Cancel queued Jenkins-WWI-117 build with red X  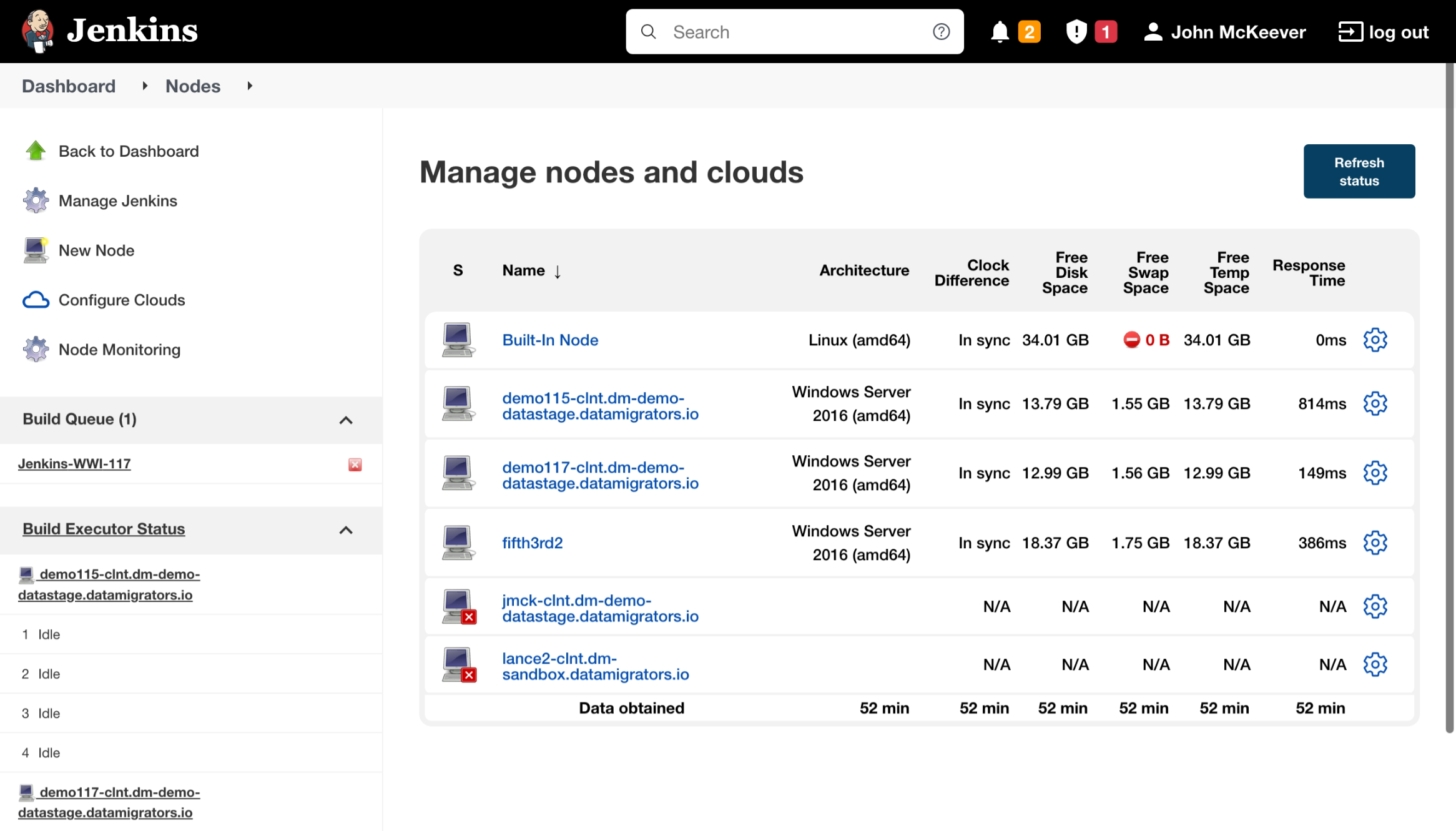tap(355, 465)
